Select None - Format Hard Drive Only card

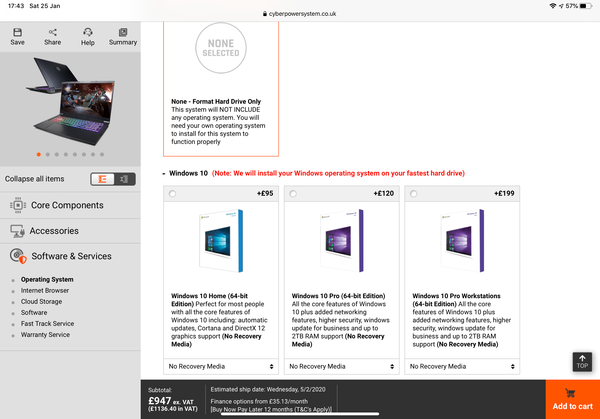coord(221,89)
